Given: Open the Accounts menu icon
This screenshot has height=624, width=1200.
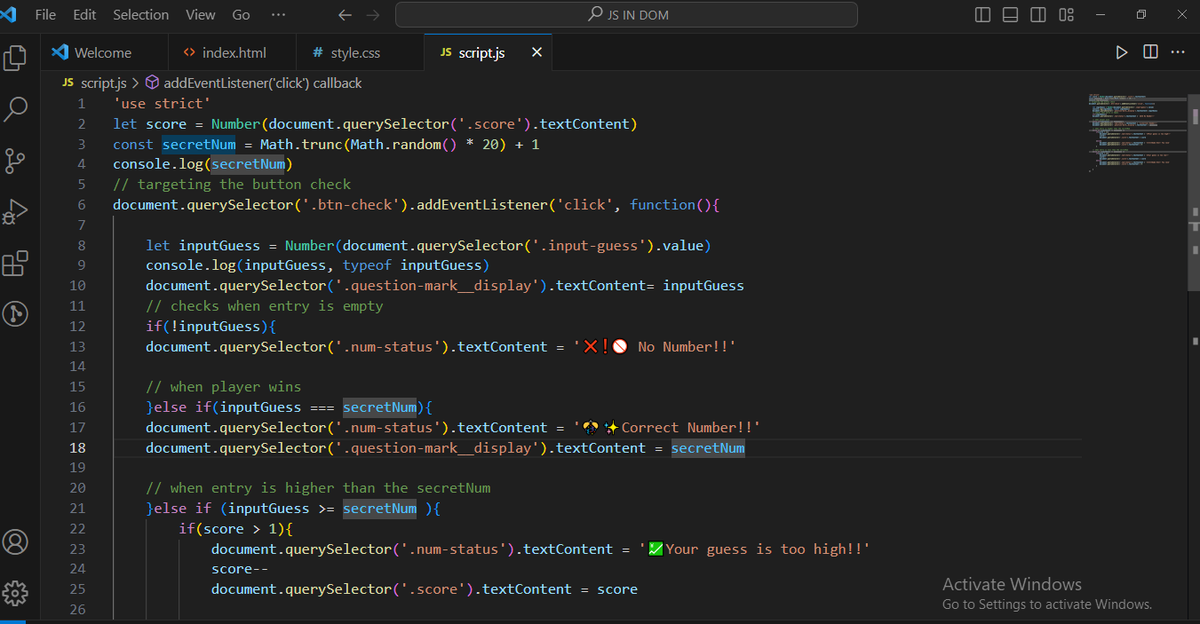Looking at the screenshot, I should pos(15,541).
